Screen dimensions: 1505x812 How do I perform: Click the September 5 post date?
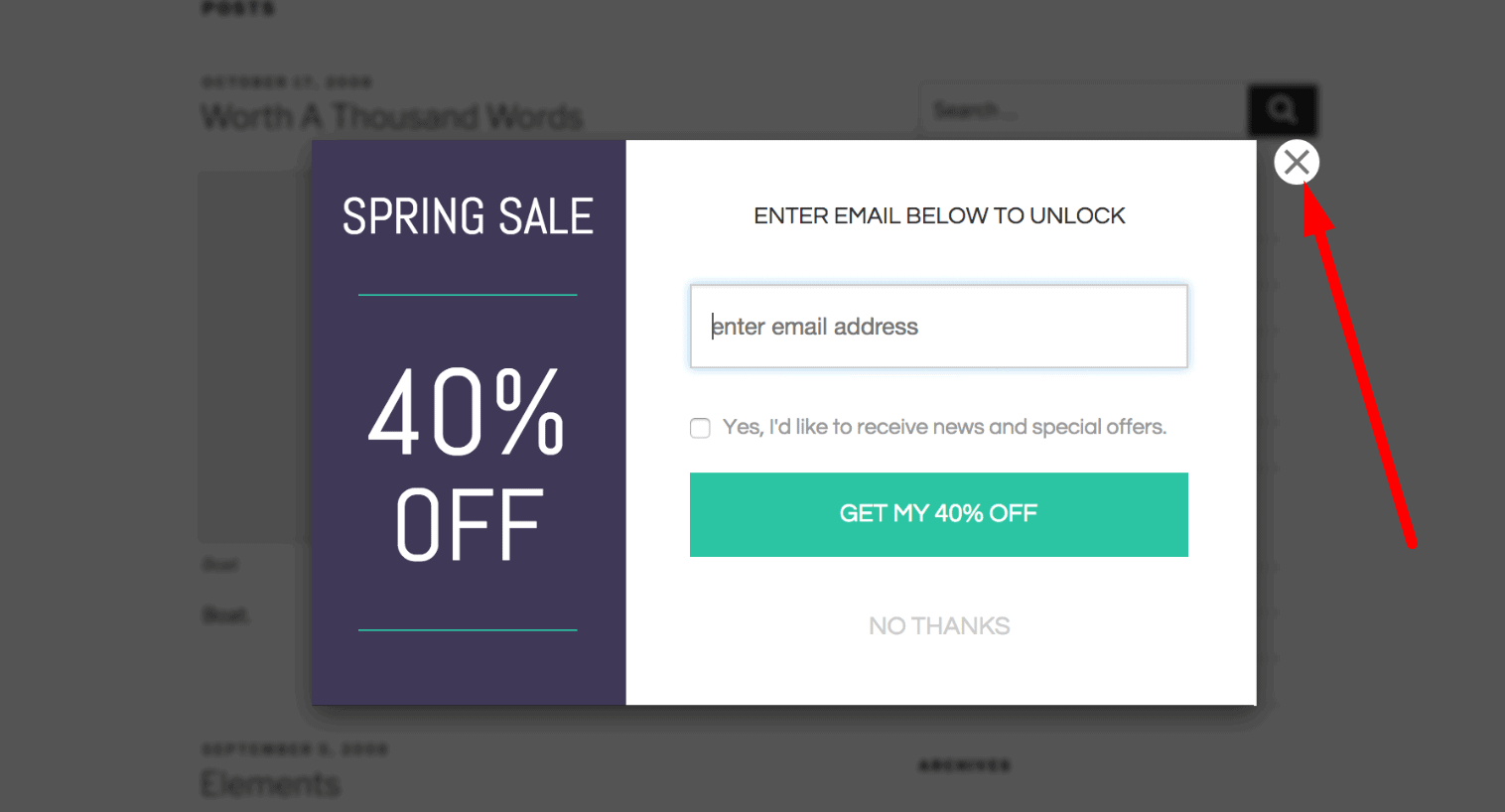point(295,748)
